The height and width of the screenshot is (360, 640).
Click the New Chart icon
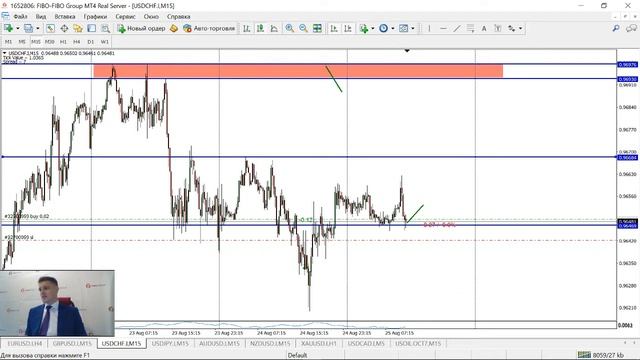(x=8, y=28)
